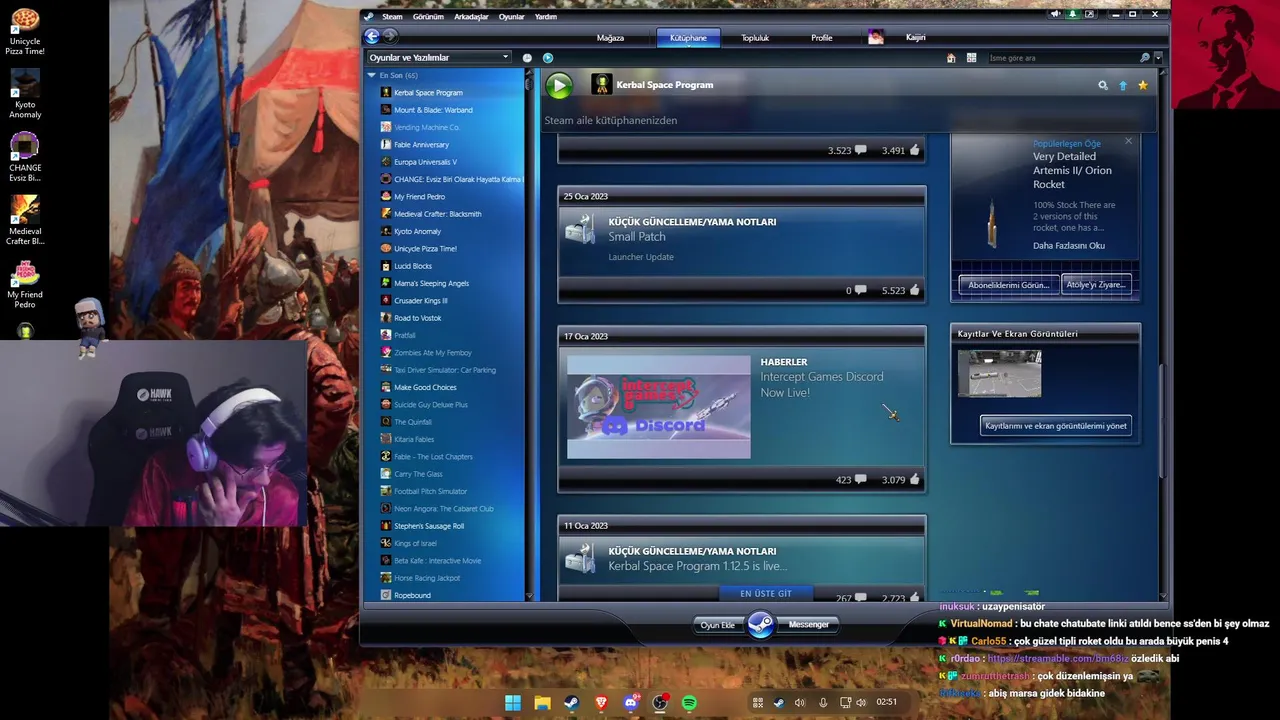Viewport: 1280px width, 720px height.
Task: Open the announcements megaphone icon
Action: point(1055,14)
